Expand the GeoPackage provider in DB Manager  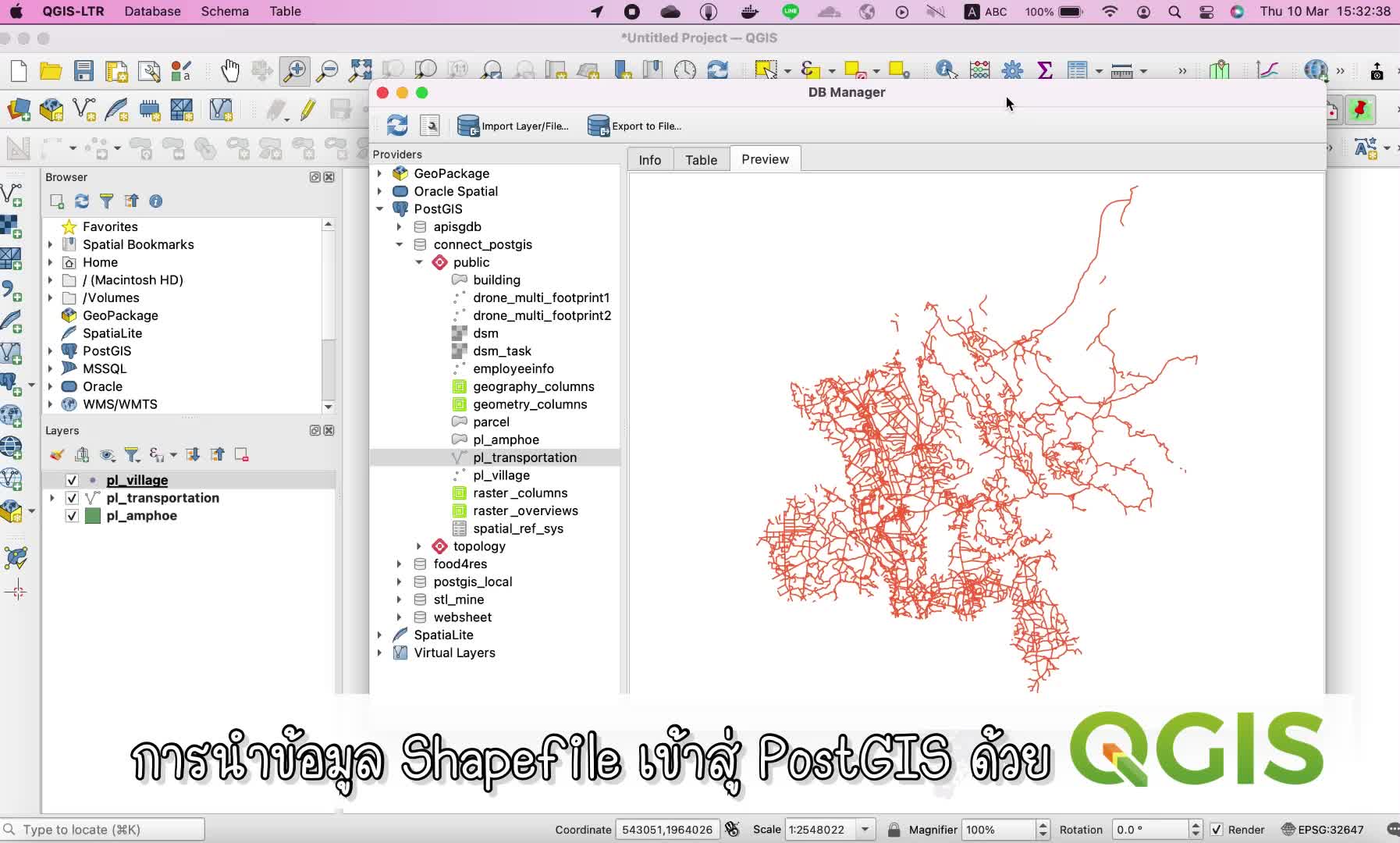point(380,173)
